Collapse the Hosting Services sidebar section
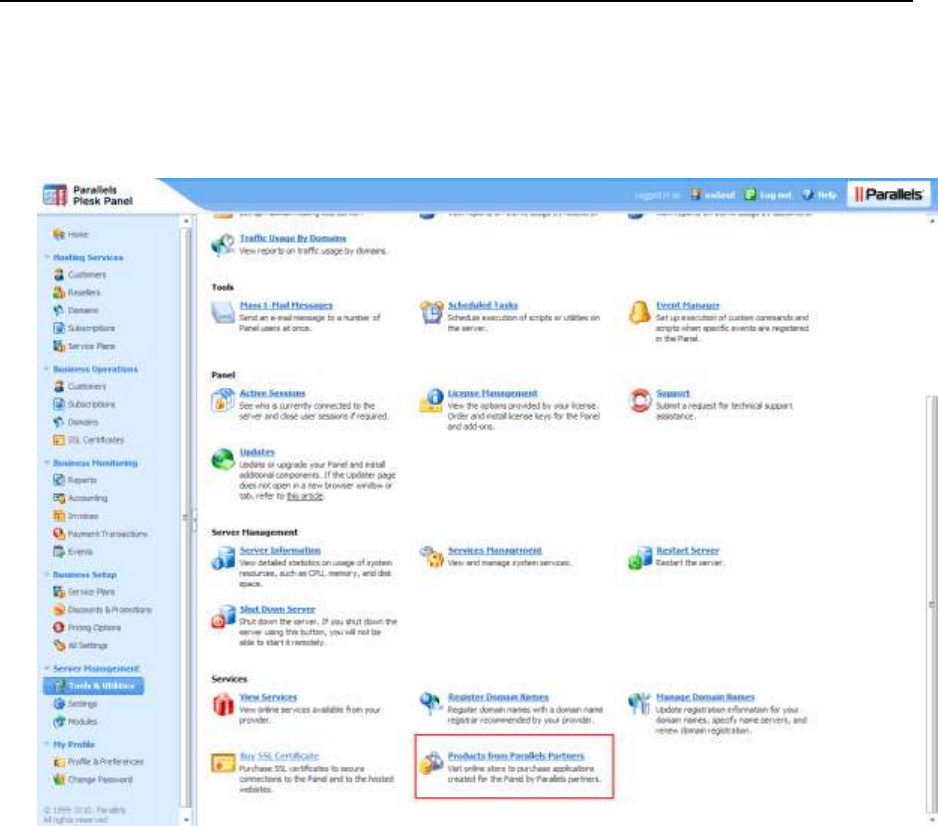Viewport: 938px width, 826px height. click(x=47, y=257)
